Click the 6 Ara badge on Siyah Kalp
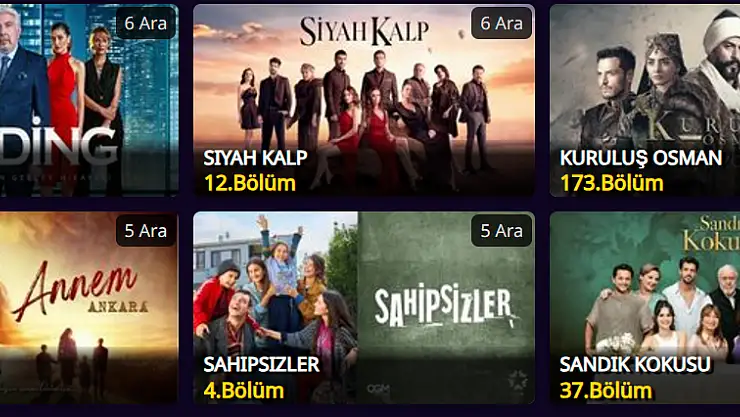 click(x=502, y=23)
